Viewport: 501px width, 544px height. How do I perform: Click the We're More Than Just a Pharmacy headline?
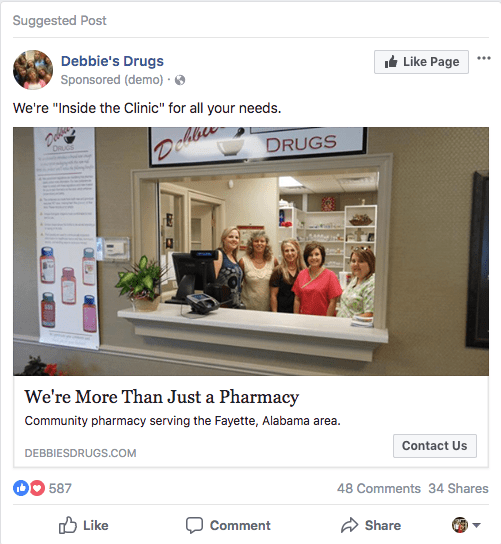tap(162, 397)
